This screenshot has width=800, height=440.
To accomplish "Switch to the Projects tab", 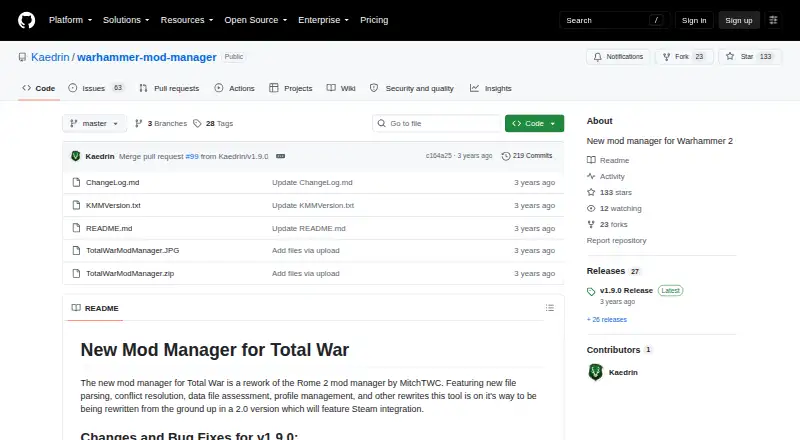I will pos(291,88).
